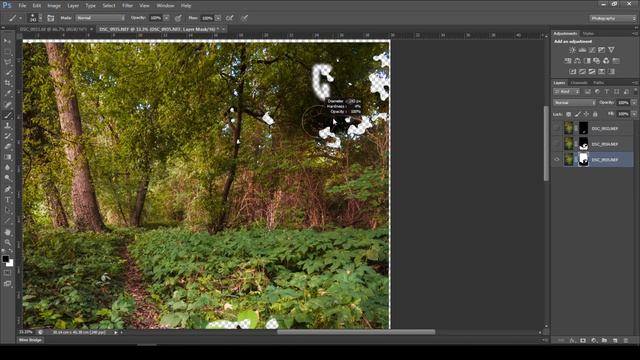Click the background color swatch
Image resolution: width=640 pixels, height=360 pixels.
[10, 264]
